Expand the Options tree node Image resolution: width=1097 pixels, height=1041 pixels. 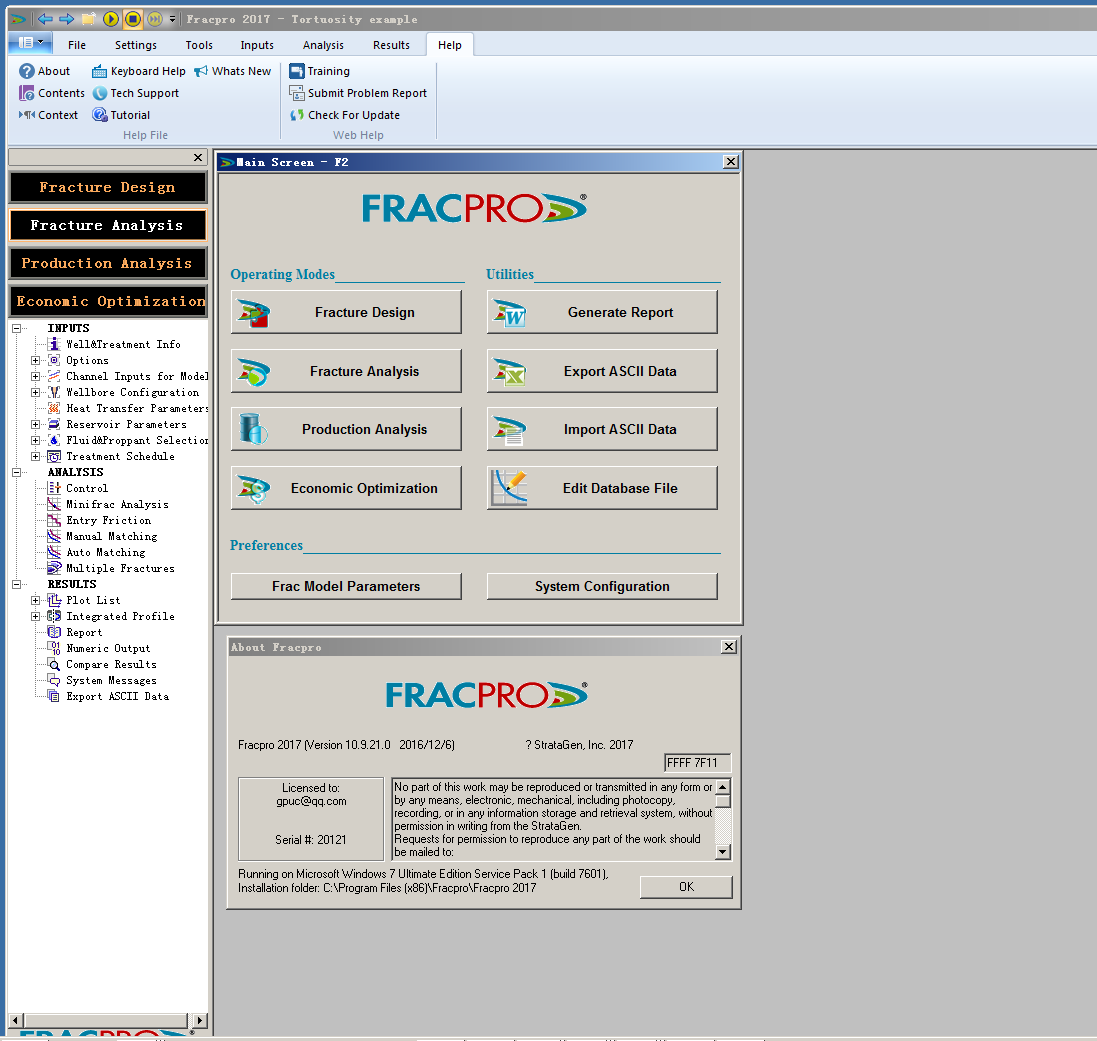click(35, 360)
